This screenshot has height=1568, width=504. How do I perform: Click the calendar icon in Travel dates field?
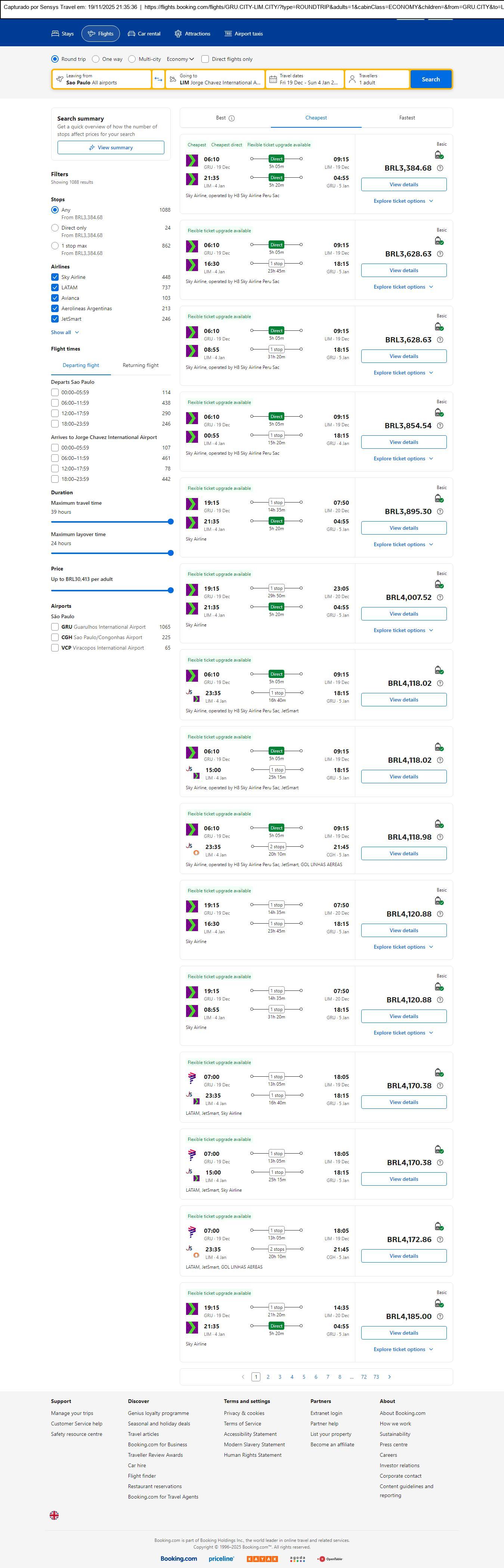(273, 79)
